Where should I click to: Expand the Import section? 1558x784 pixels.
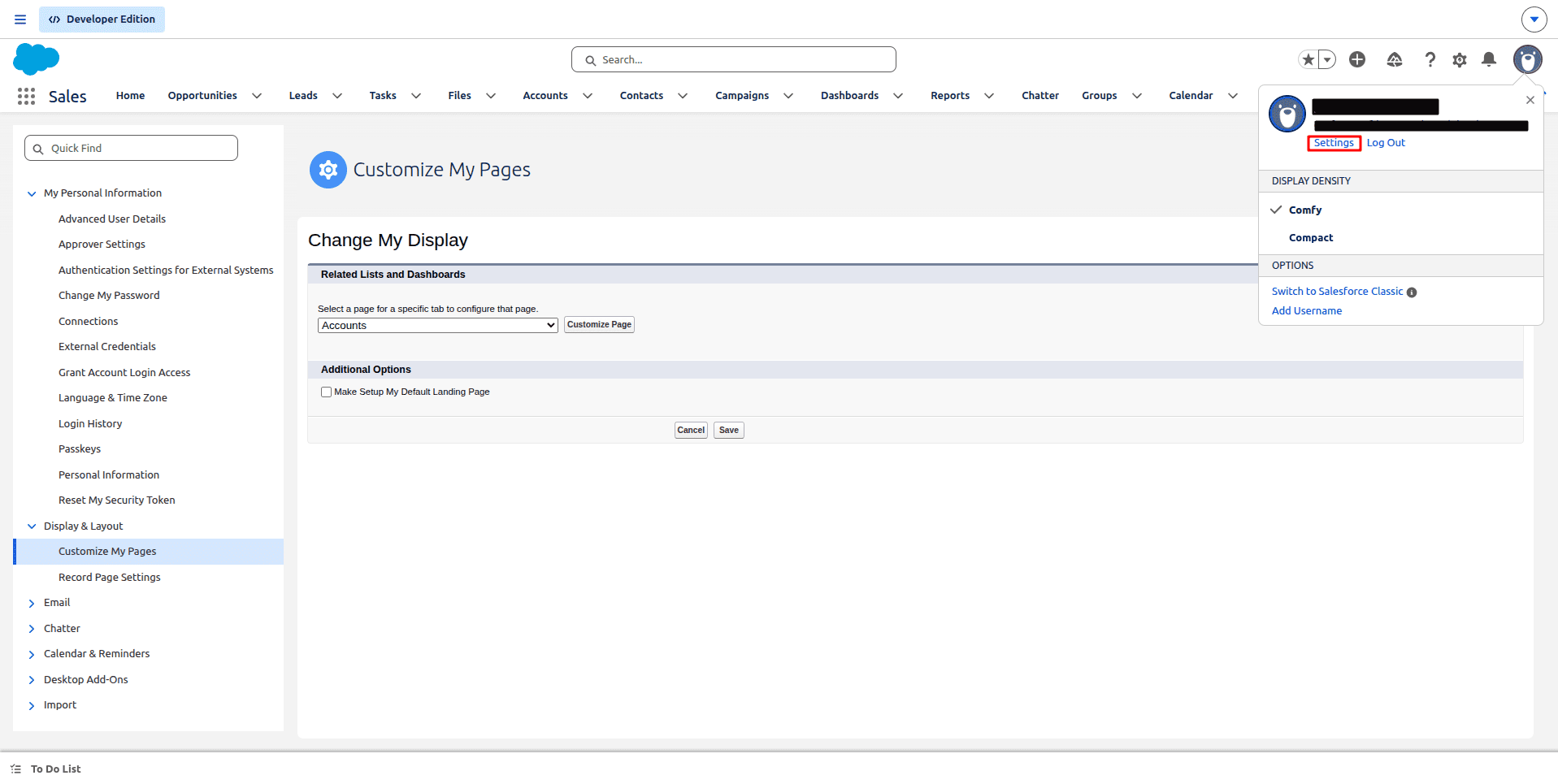click(32, 705)
